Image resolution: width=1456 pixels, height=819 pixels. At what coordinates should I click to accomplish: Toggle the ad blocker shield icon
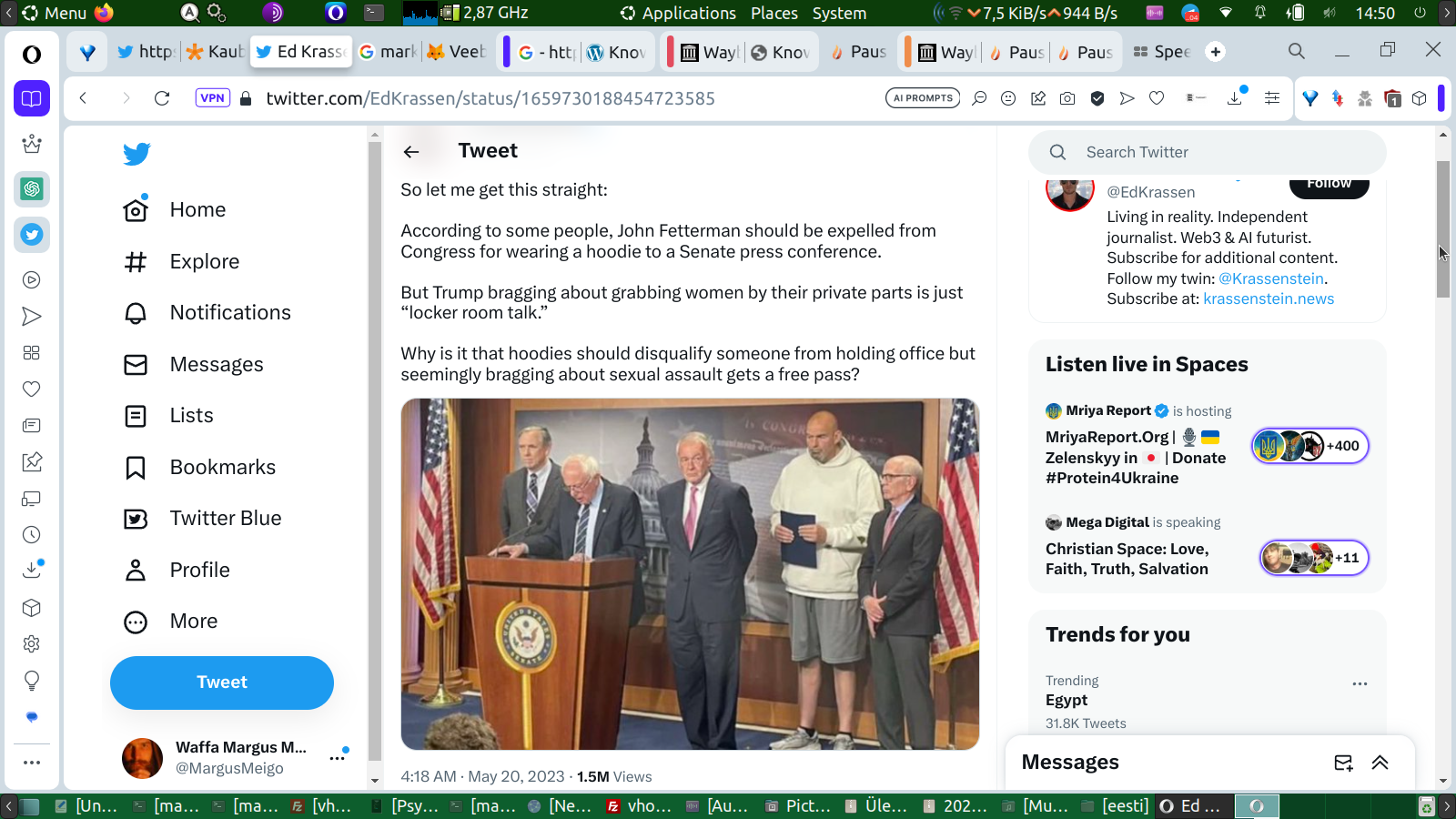pyautogui.click(x=1097, y=98)
